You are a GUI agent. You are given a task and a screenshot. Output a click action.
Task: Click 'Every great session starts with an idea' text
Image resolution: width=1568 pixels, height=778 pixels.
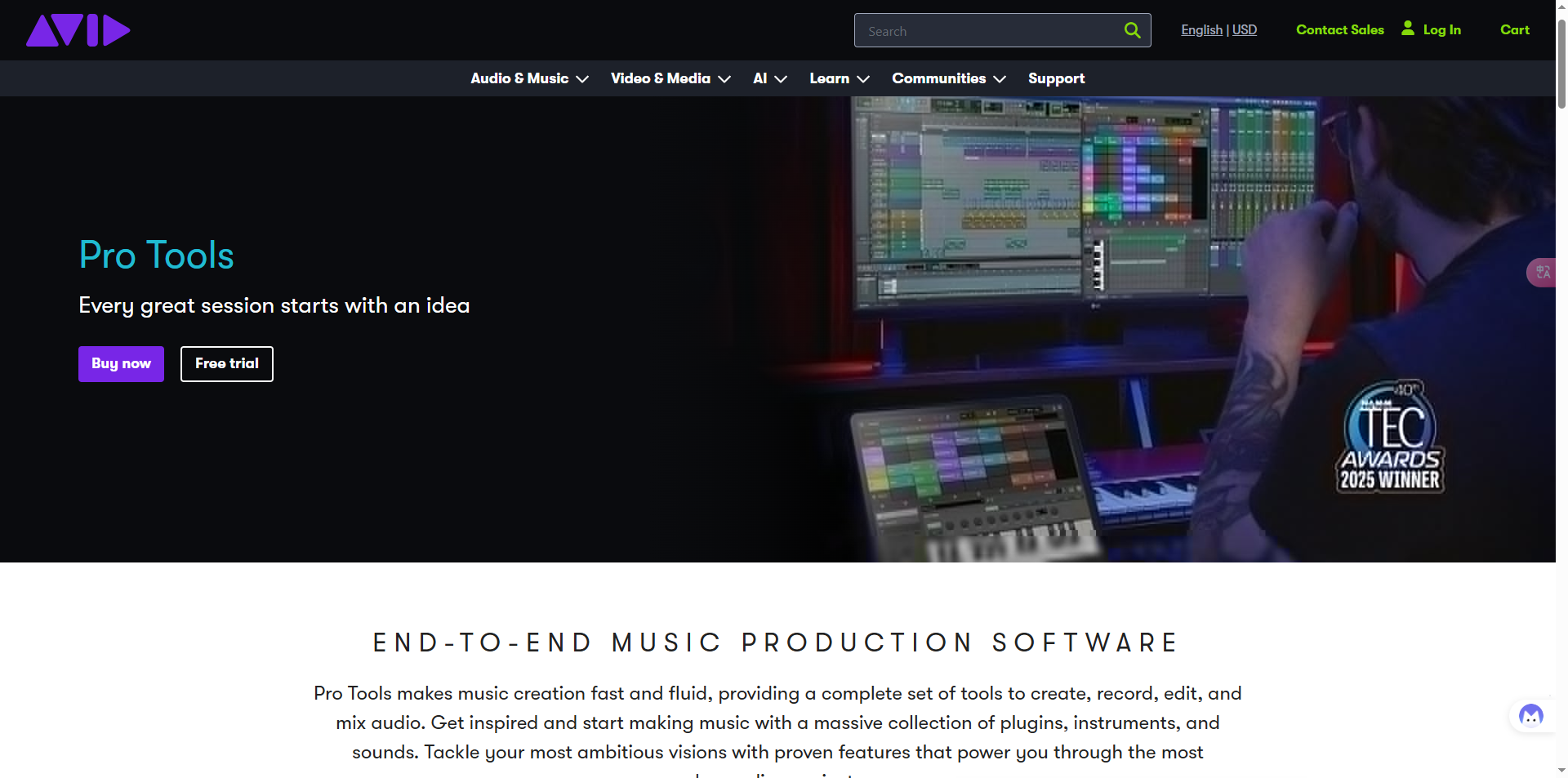[274, 305]
